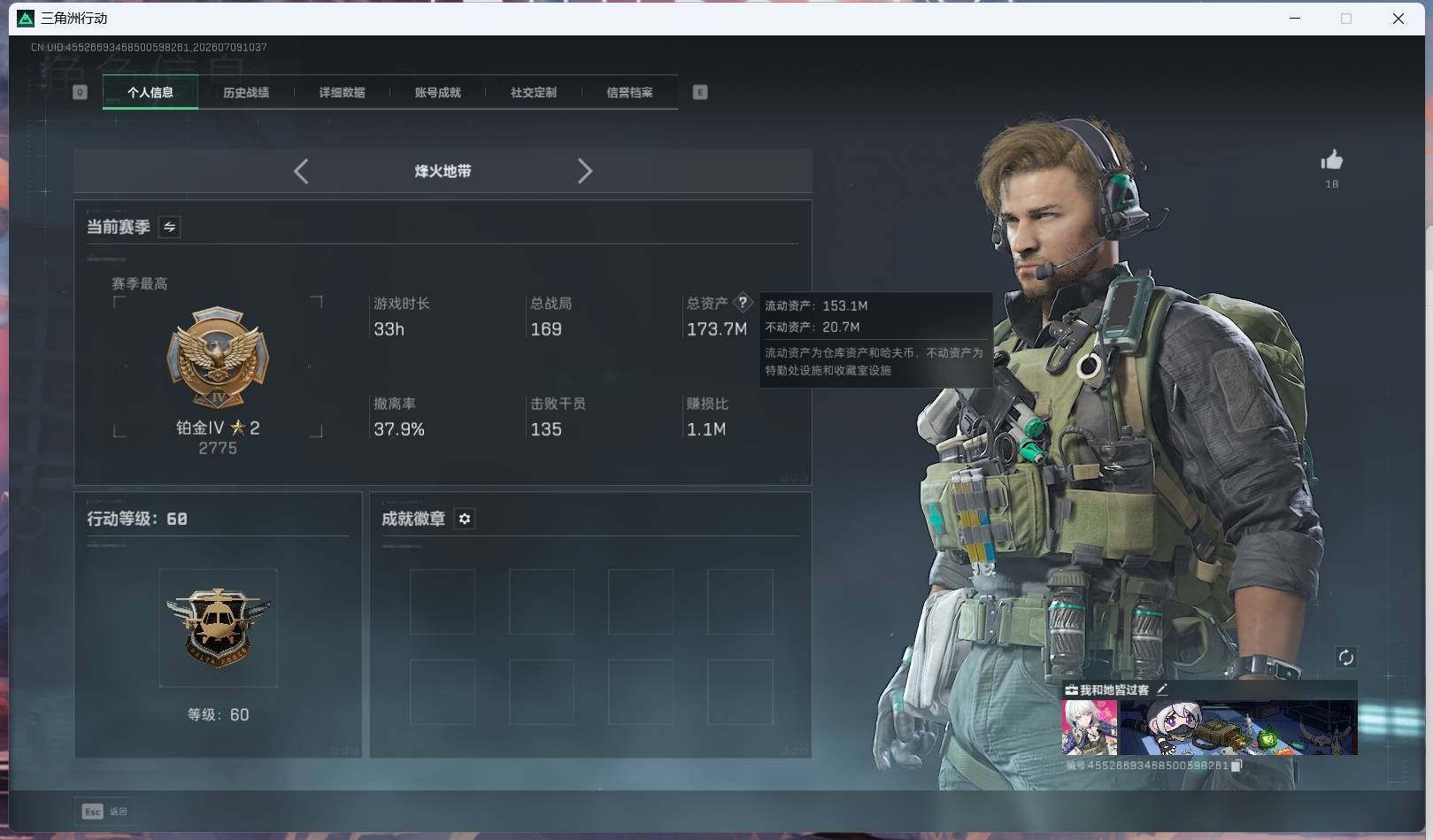Click the 烽火地带 mode title
The image size is (1433, 840).
[x=443, y=171]
